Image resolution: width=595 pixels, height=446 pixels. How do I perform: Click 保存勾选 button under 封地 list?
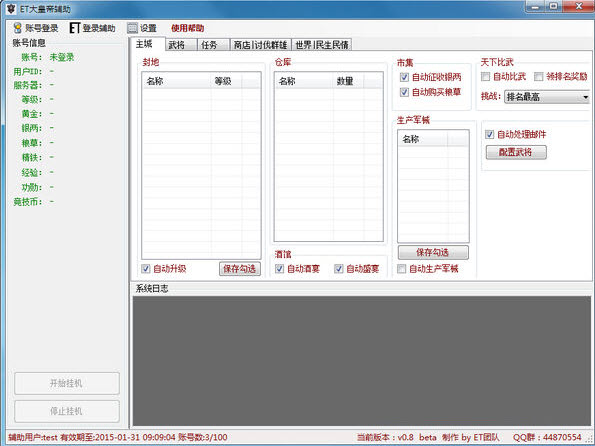(240, 269)
